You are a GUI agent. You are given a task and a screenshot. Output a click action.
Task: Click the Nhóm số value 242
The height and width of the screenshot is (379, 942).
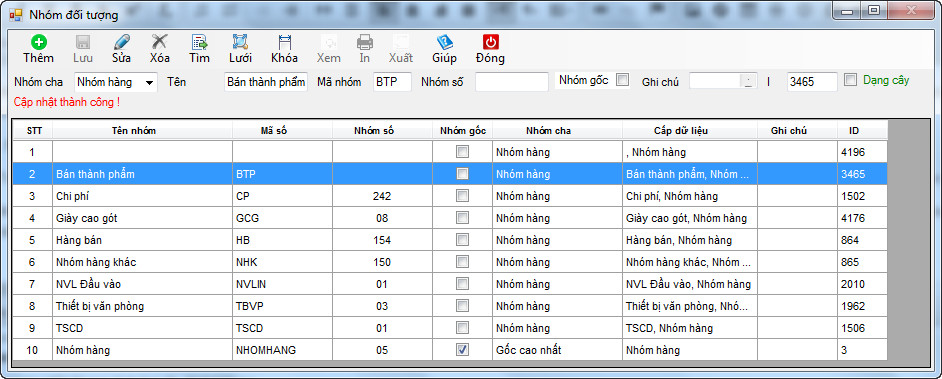click(382, 196)
